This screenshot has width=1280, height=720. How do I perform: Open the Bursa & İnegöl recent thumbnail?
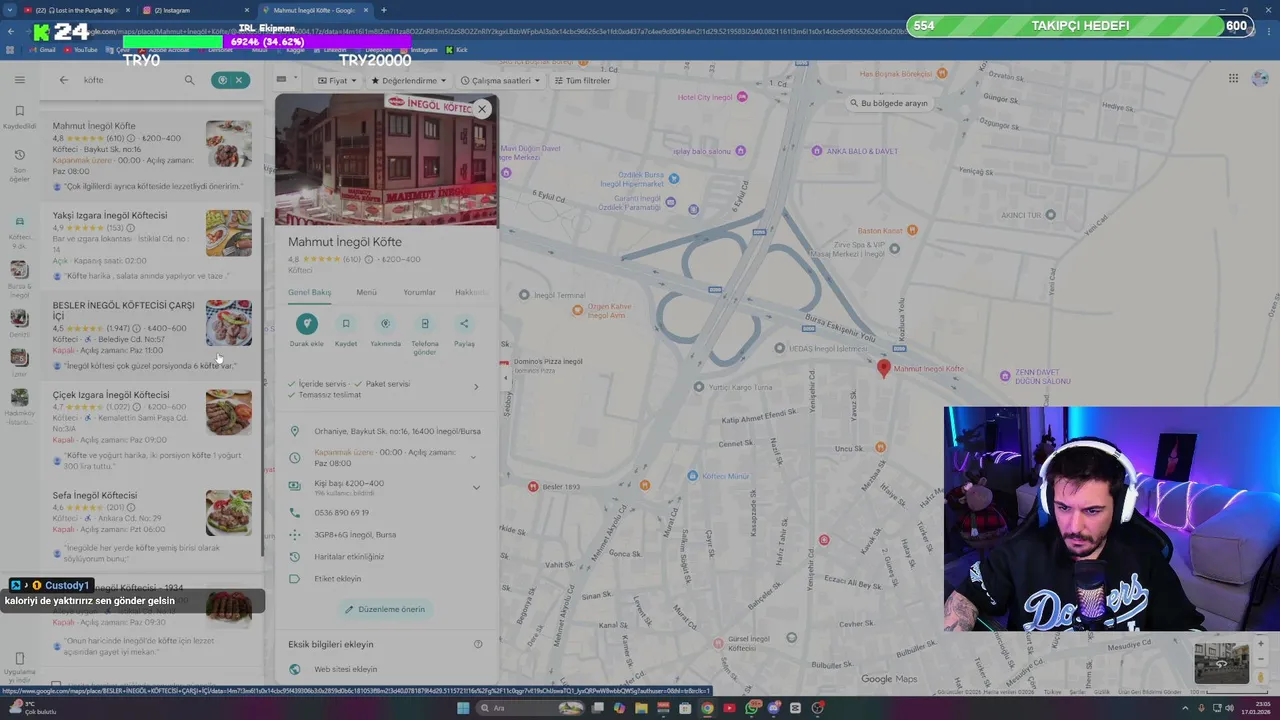(x=19, y=270)
